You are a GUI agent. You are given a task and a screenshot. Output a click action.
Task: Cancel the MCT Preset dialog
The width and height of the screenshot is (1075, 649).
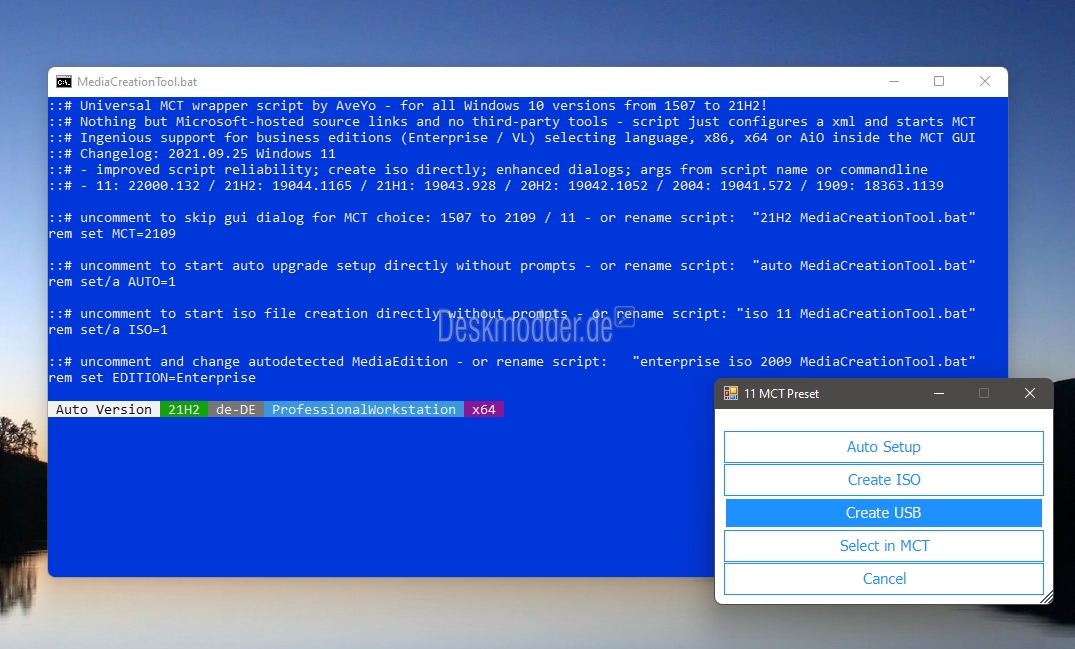click(x=883, y=579)
